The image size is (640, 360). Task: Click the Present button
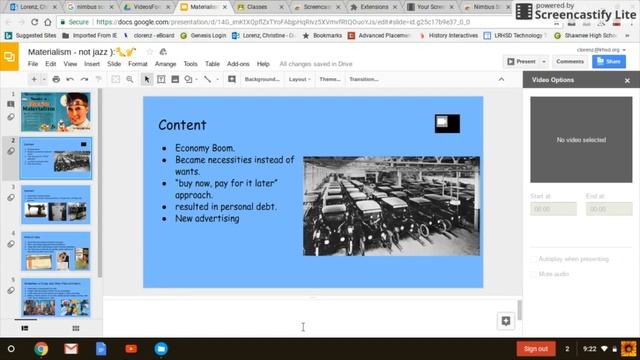tap(522, 62)
